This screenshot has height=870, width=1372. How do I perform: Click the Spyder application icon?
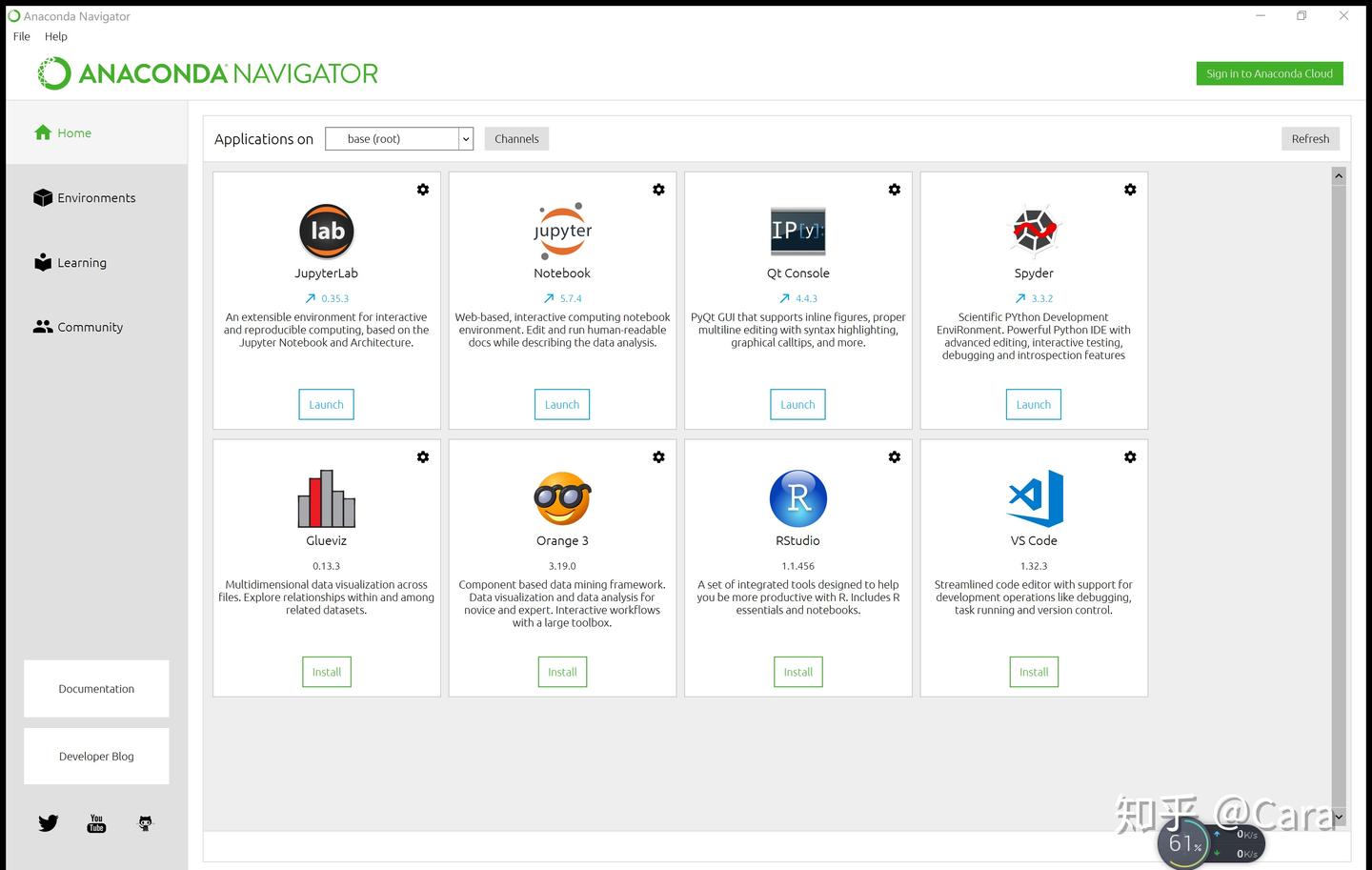coord(1034,231)
